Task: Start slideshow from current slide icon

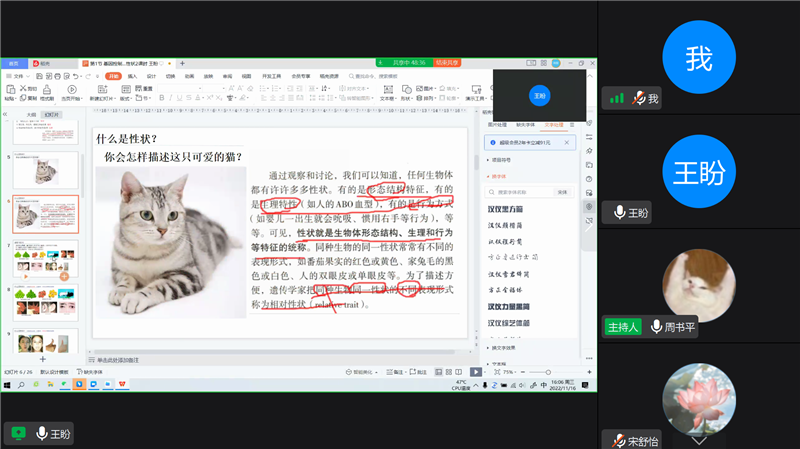Action: click(72, 90)
